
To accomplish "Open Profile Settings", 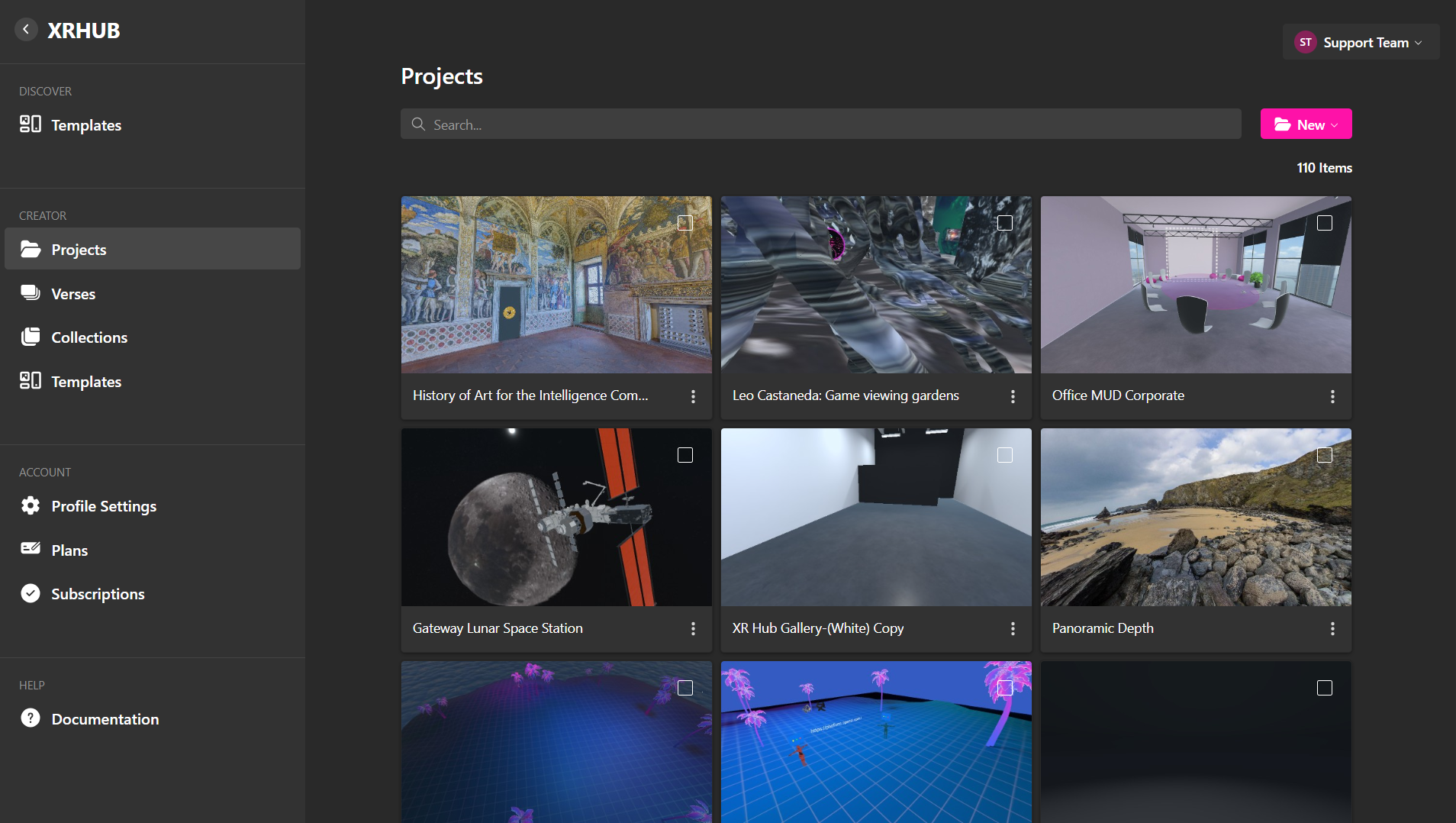I will [x=104, y=505].
